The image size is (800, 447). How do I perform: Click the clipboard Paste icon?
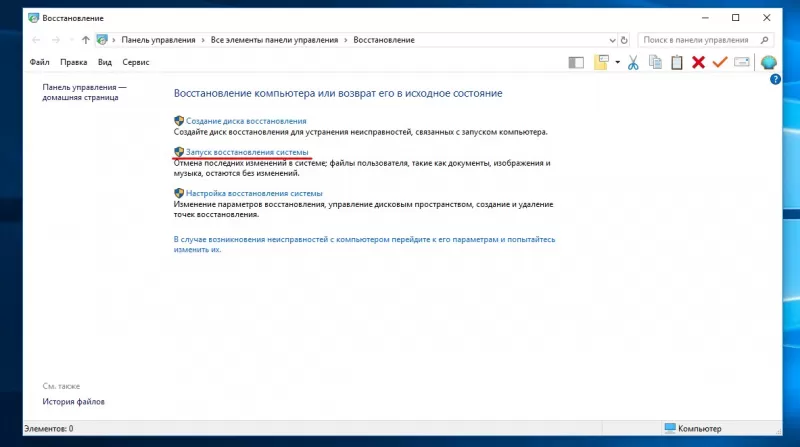(x=677, y=62)
